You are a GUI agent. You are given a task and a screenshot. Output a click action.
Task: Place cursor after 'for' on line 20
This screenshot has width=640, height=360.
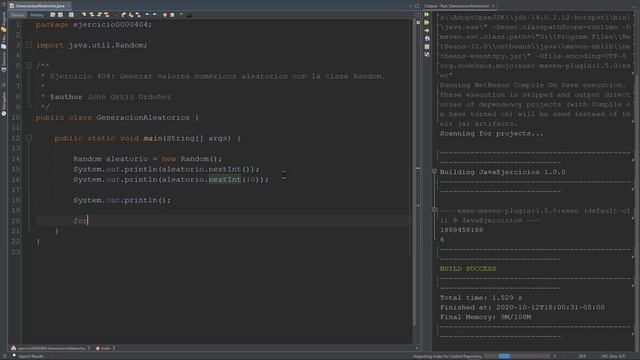pyautogui.click(x=88, y=221)
